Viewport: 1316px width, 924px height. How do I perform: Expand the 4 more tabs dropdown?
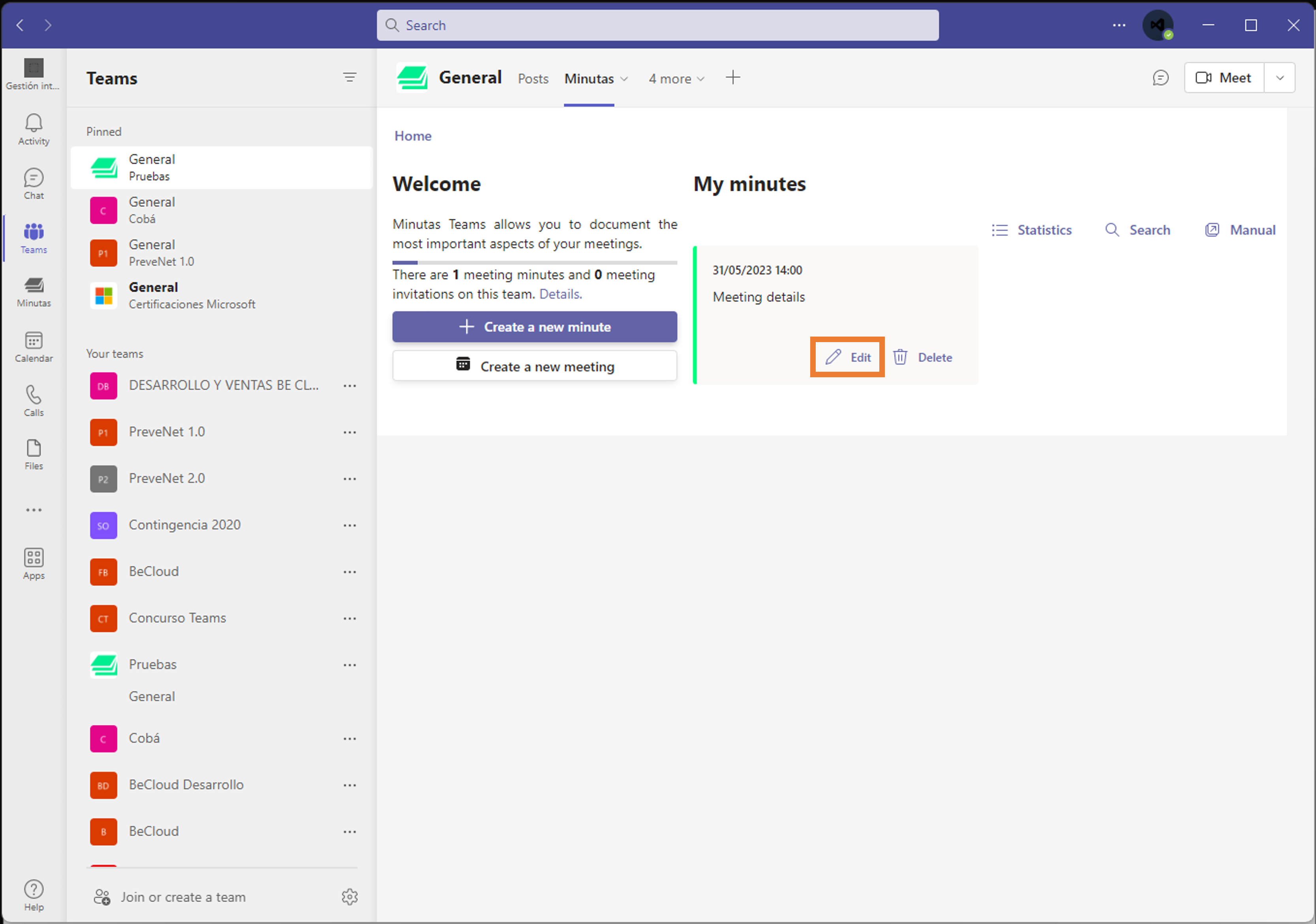pos(676,79)
